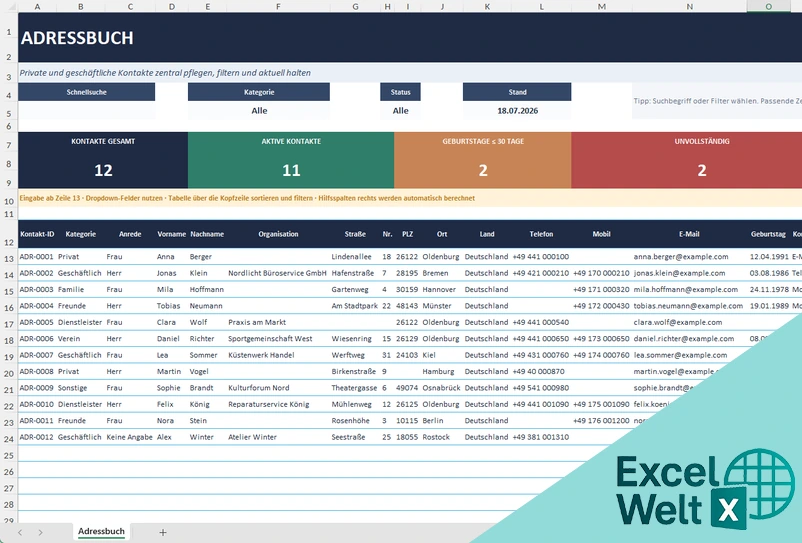Select row 25 header
Image resolution: width=802 pixels, height=543 pixels.
pyautogui.click(x=9, y=455)
